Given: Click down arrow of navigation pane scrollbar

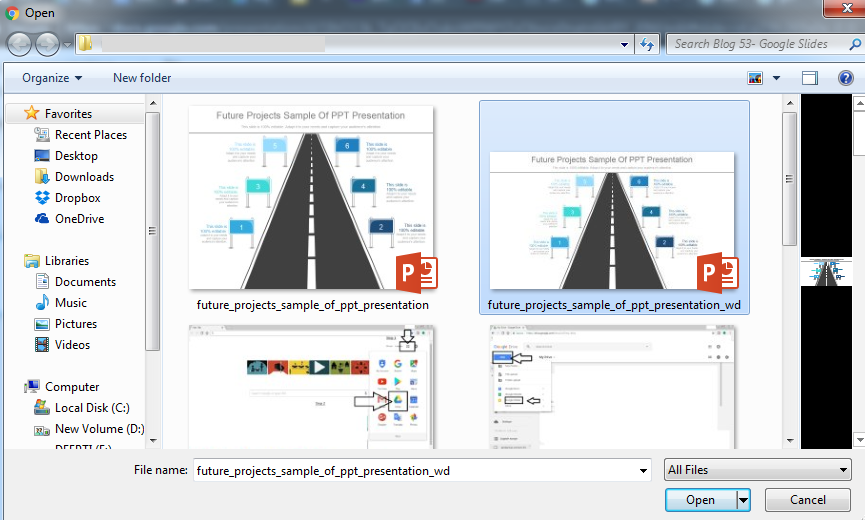Looking at the screenshot, I should click(x=153, y=441).
